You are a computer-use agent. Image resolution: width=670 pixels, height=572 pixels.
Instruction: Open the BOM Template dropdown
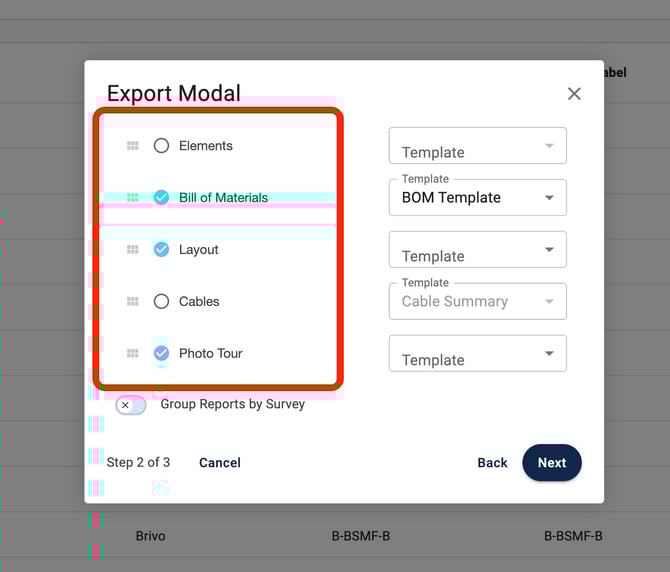(477, 198)
